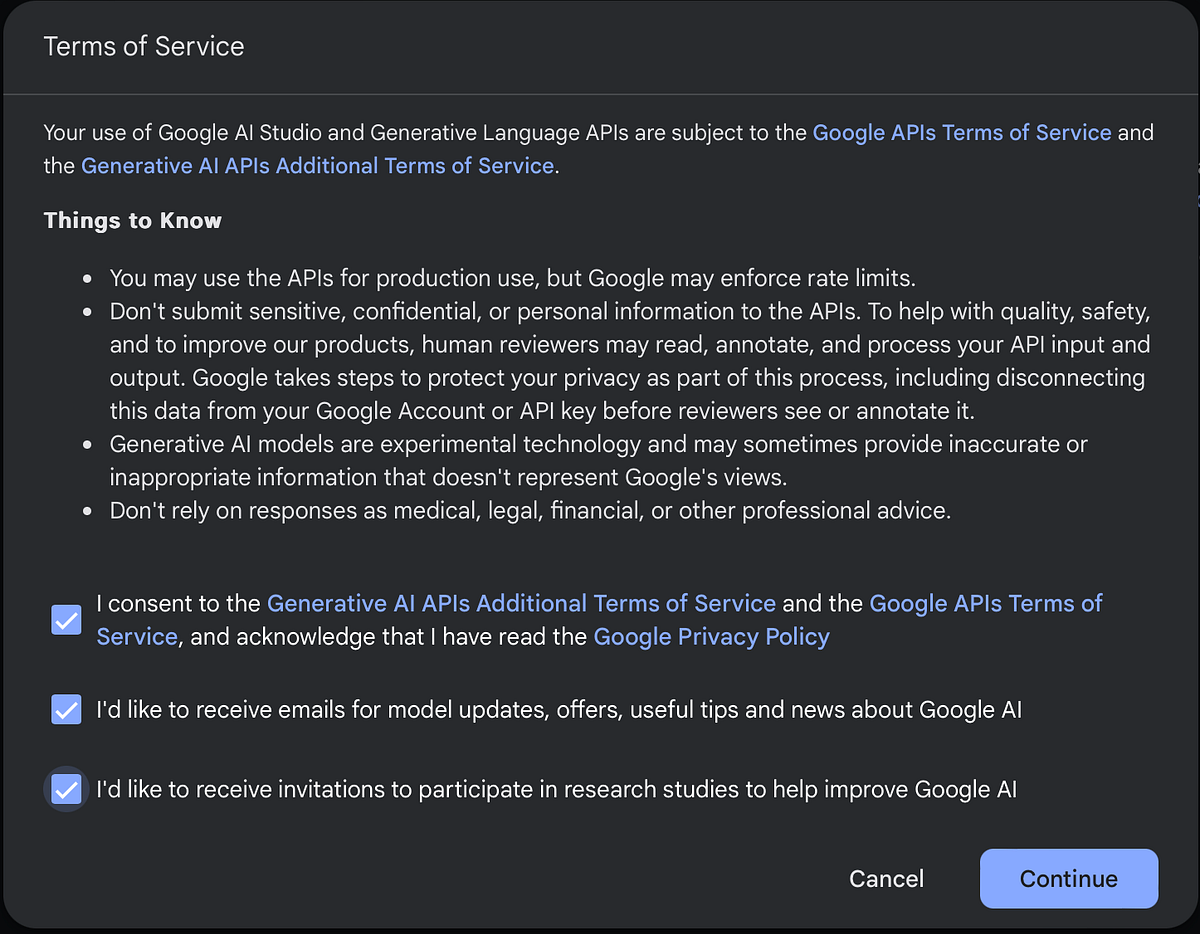This screenshot has height=934, width=1200.
Task: Open the Google Privacy Policy link
Action: click(x=711, y=636)
